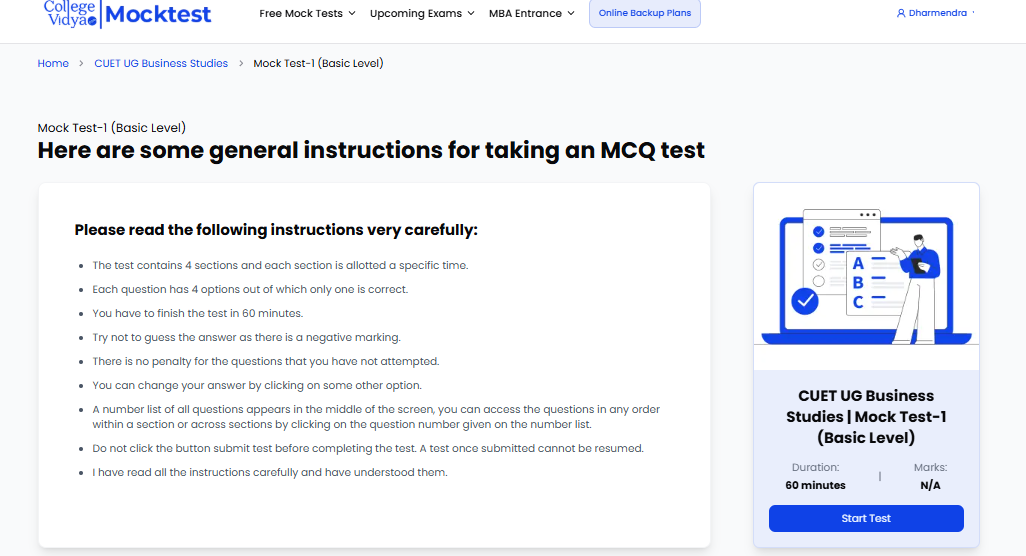The height and width of the screenshot is (556, 1026).
Task: Click the letter A in the illustration
Action: tap(857, 263)
